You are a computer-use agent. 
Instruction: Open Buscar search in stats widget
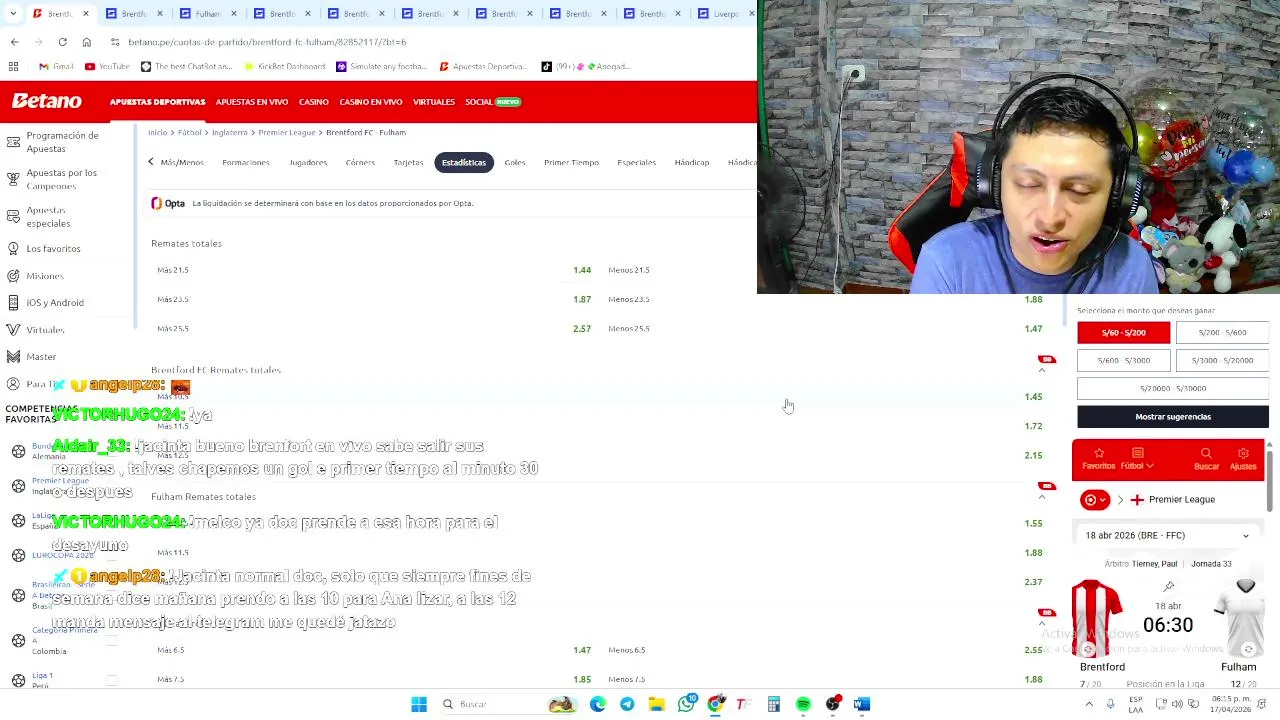click(x=1206, y=459)
